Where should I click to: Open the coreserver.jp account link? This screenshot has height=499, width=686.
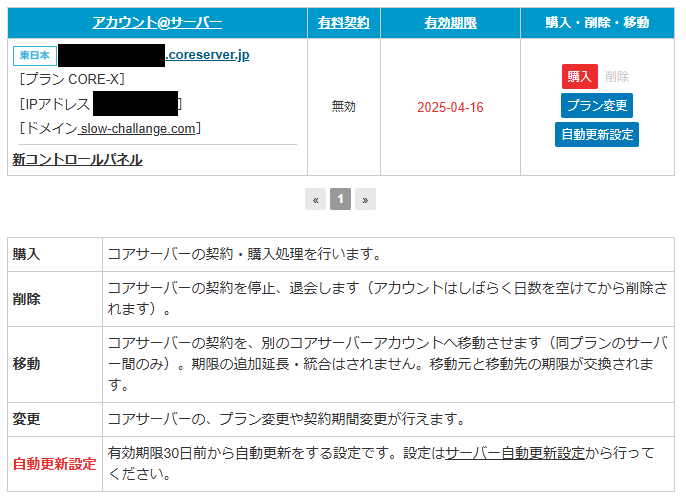point(206,55)
